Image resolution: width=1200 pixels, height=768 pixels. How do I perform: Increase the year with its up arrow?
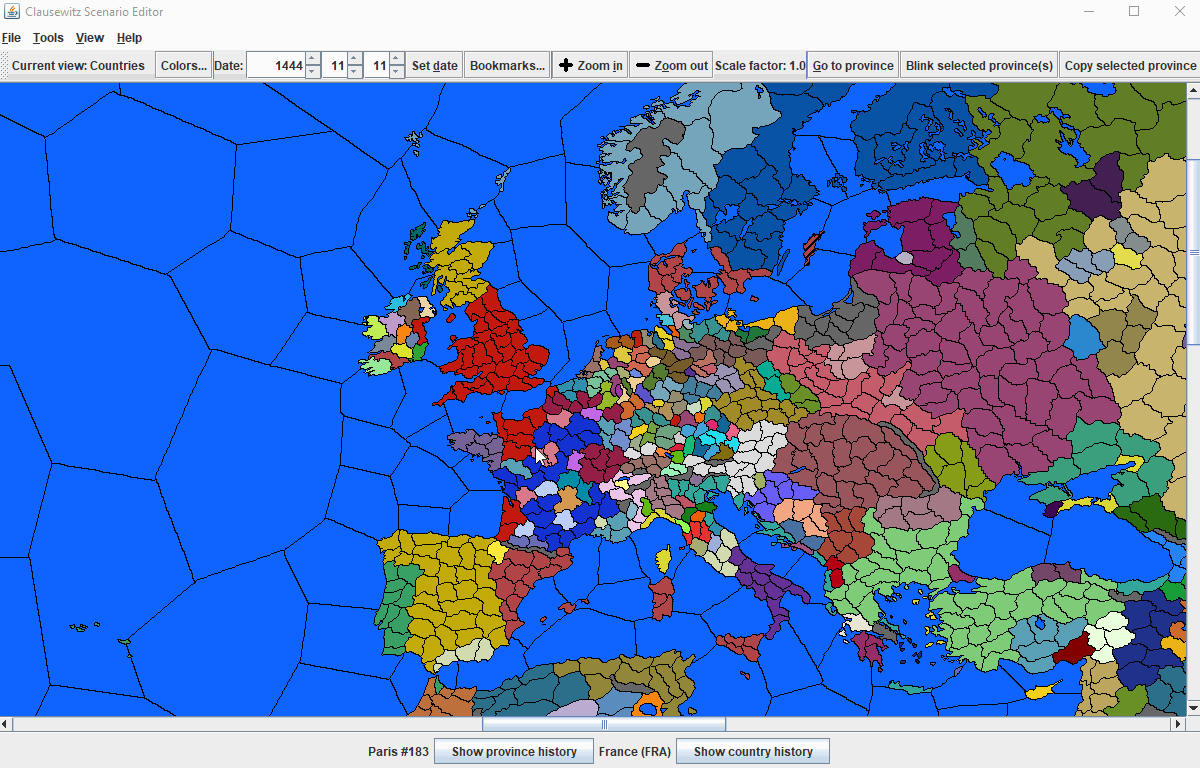click(x=313, y=59)
